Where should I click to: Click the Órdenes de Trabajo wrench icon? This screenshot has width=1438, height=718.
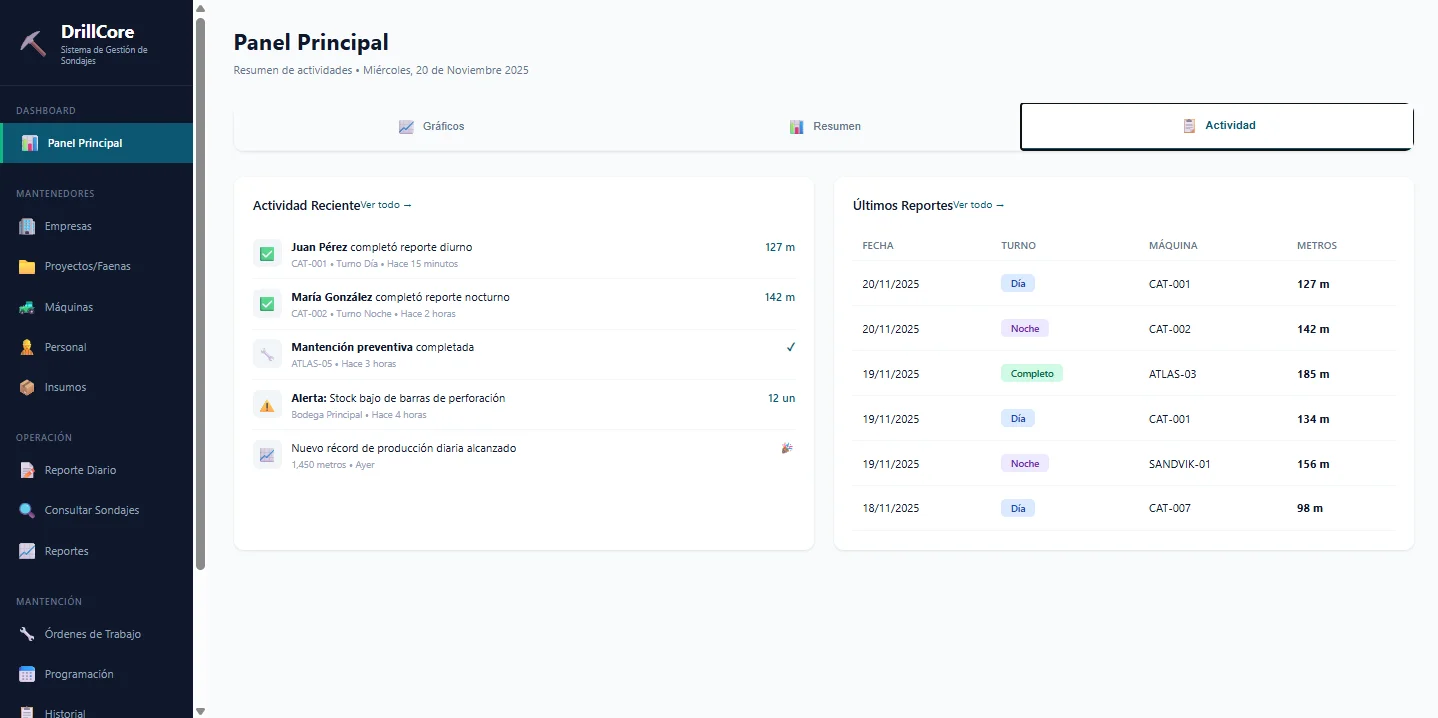(x=27, y=634)
